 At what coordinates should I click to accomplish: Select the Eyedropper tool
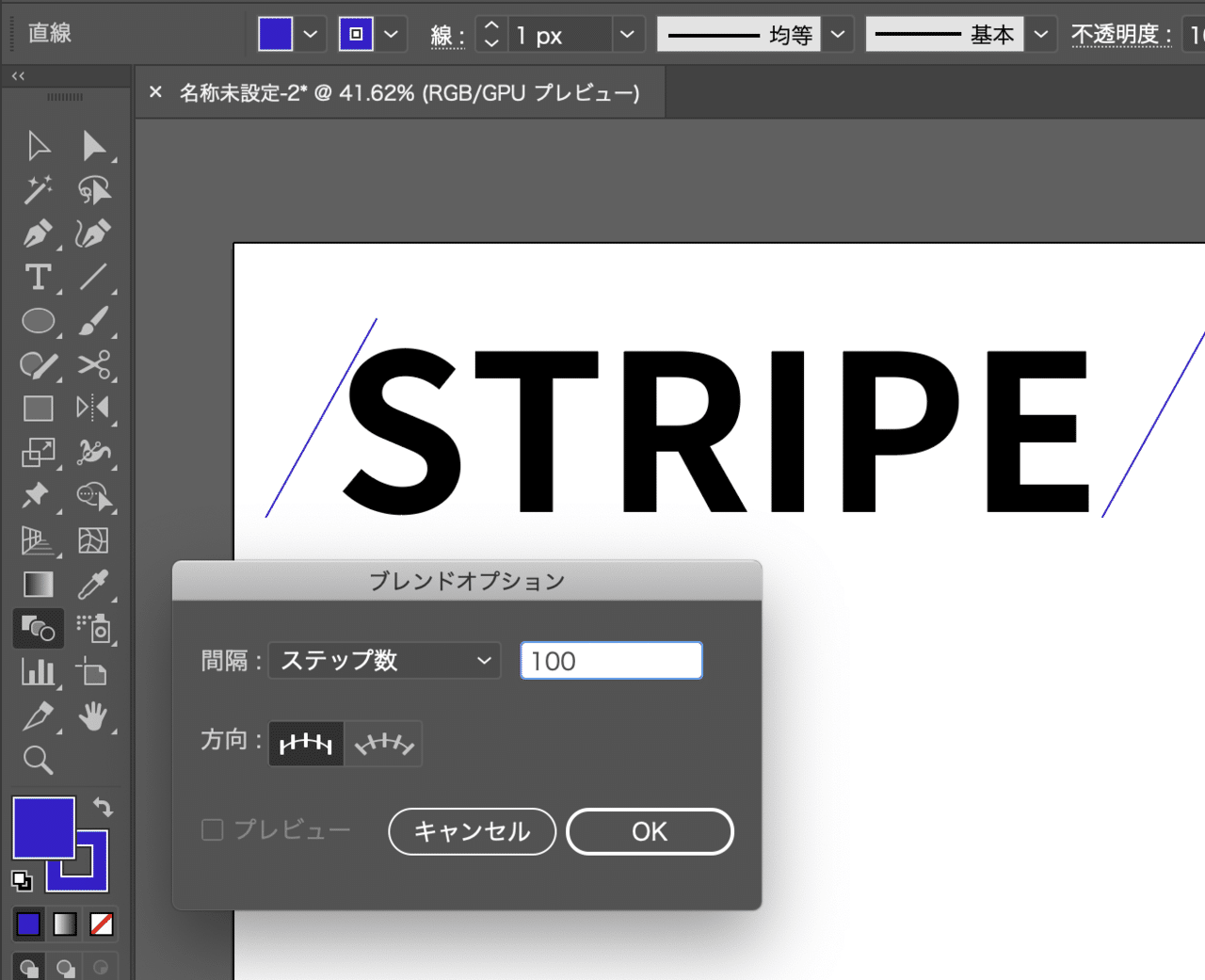pyautogui.click(x=93, y=585)
